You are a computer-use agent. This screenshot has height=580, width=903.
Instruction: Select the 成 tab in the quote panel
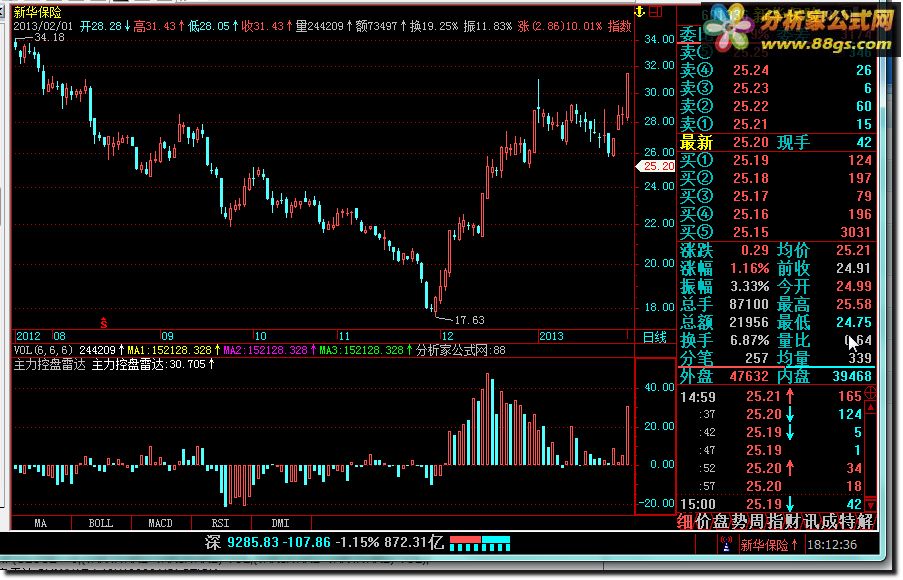click(829, 522)
